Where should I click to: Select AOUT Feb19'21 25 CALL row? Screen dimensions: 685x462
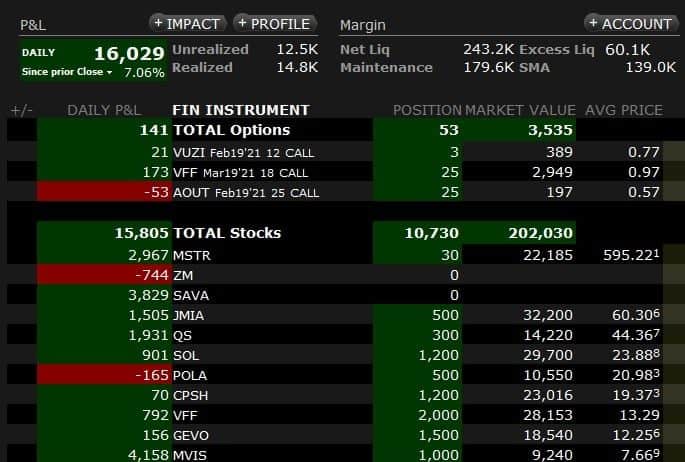(346, 192)
